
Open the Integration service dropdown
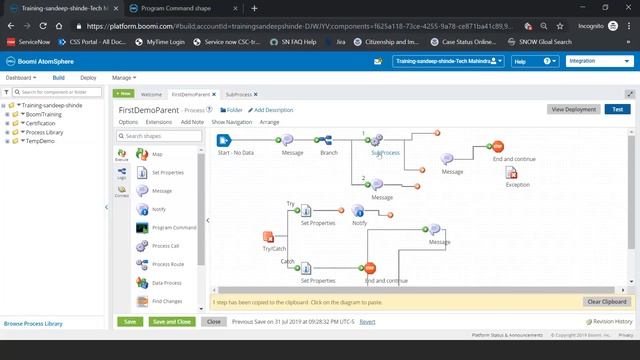(600, 61)
